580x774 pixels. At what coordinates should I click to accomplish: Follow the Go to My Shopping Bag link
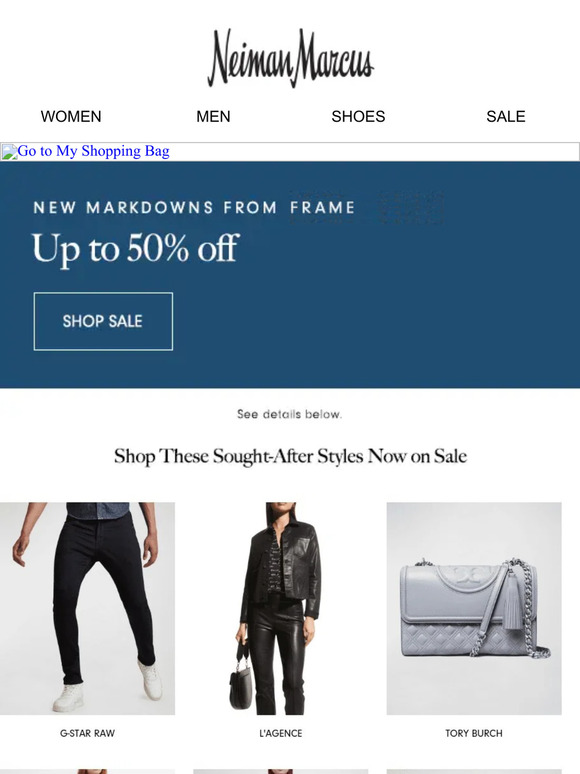(x=93, y=151)
